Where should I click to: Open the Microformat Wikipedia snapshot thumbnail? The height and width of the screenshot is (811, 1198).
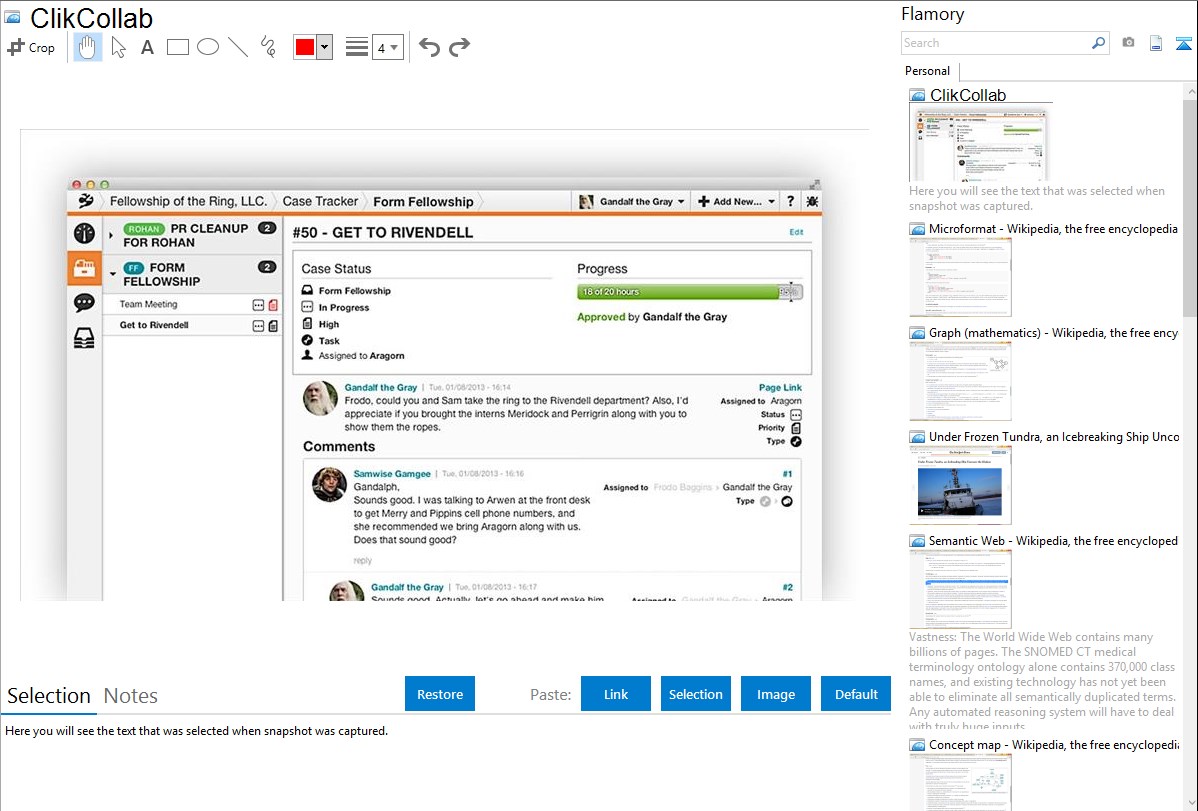960,277
